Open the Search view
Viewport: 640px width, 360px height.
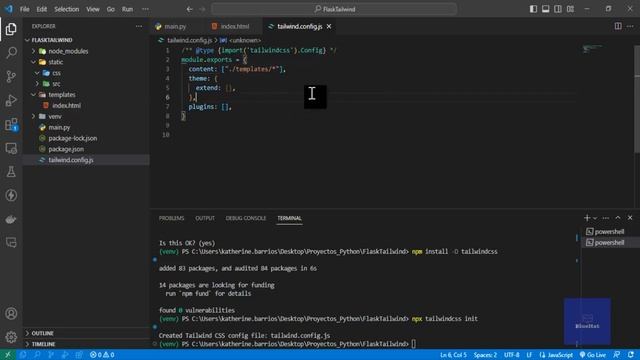(11, 53)
